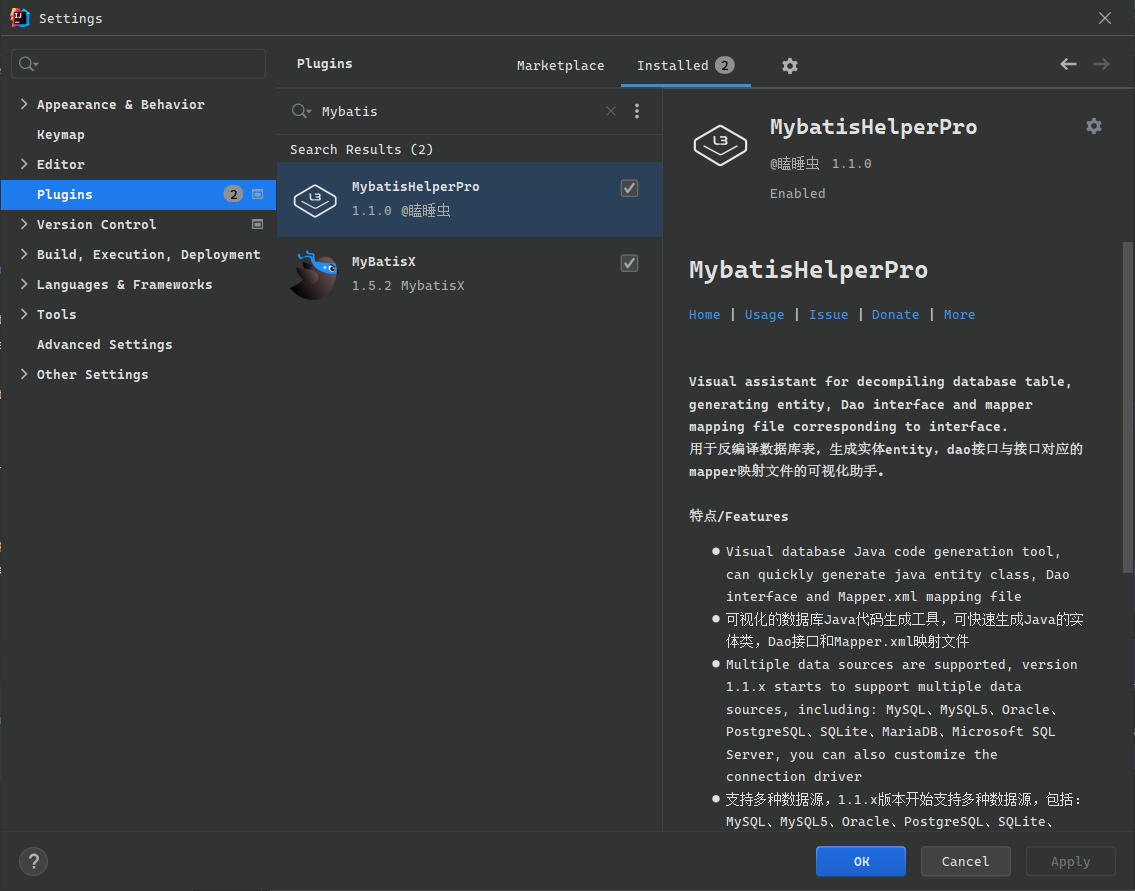Select the MybatisHelperPro plugin row
1135x891 pixels.
469,199
